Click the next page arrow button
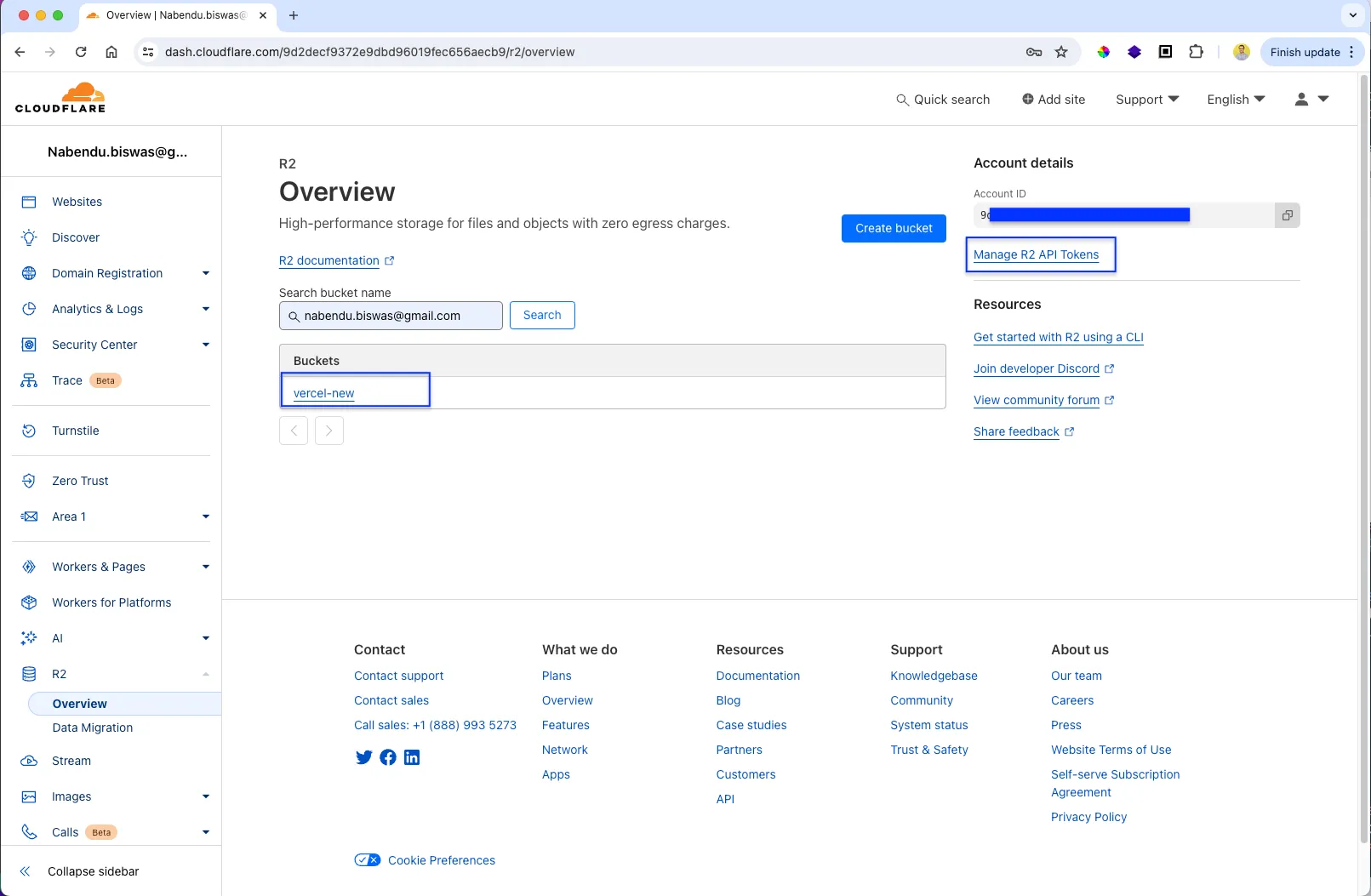Viewport: 1371px width, 896px height. tap(329, 431)
